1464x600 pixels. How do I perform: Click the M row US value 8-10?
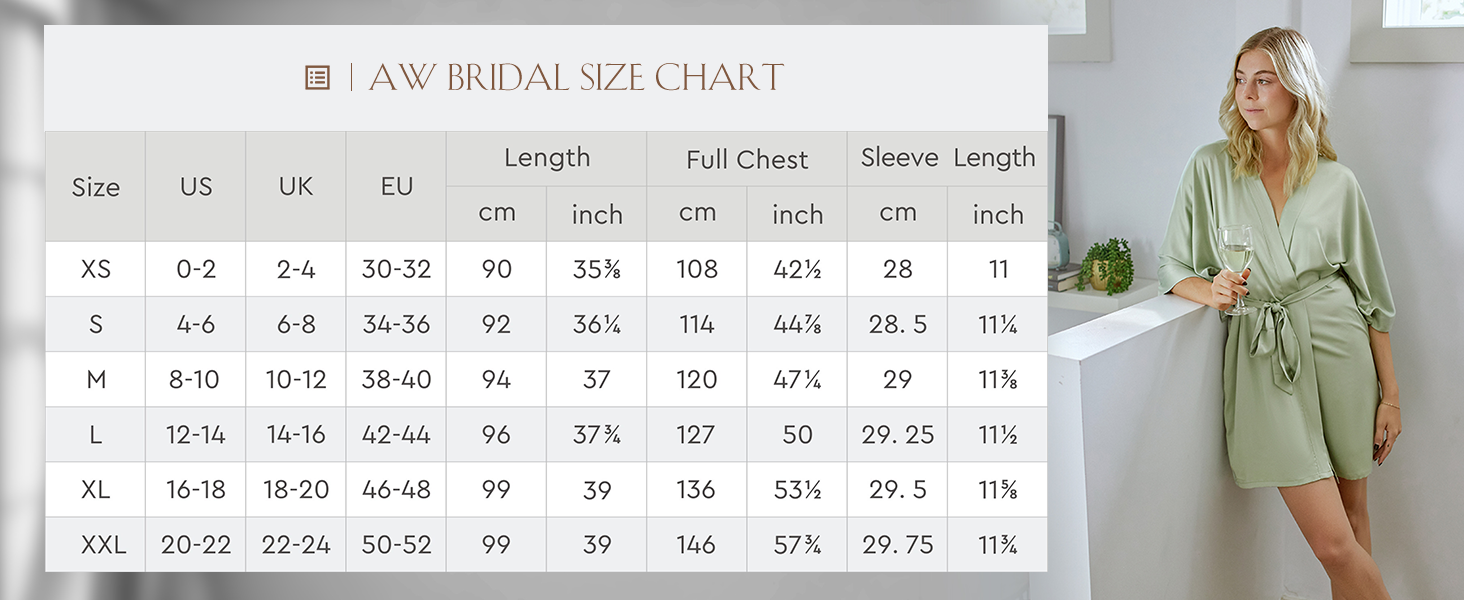[x=196, y=380]
